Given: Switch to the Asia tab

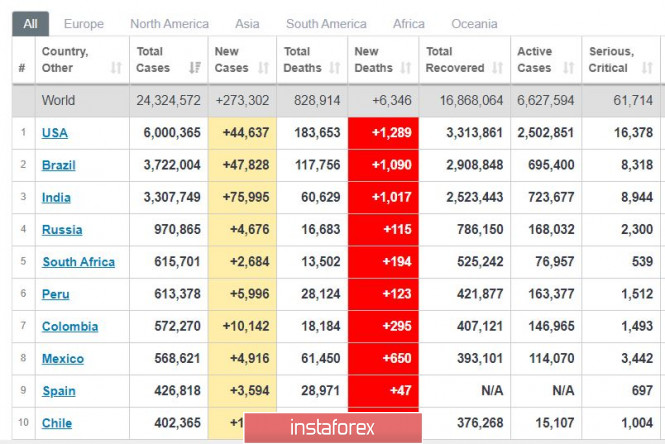Looking at the screenshot, I should pyautogui.click(x=247, y=24).
